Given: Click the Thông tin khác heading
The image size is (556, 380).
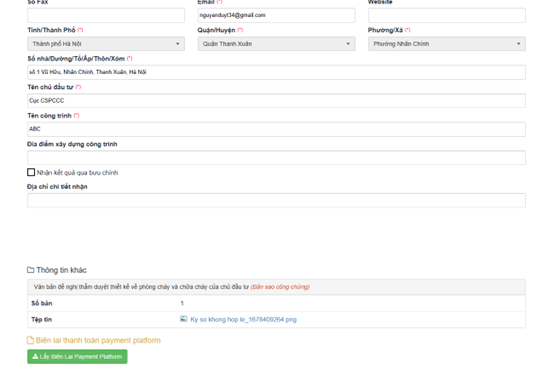Looking at the screenshot, I should (61, 270).
